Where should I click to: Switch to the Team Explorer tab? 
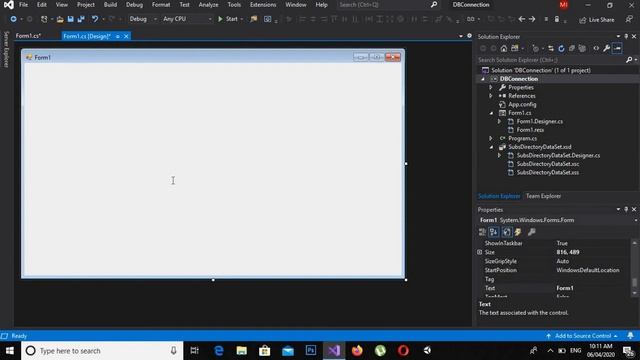(x=543, y=196)
